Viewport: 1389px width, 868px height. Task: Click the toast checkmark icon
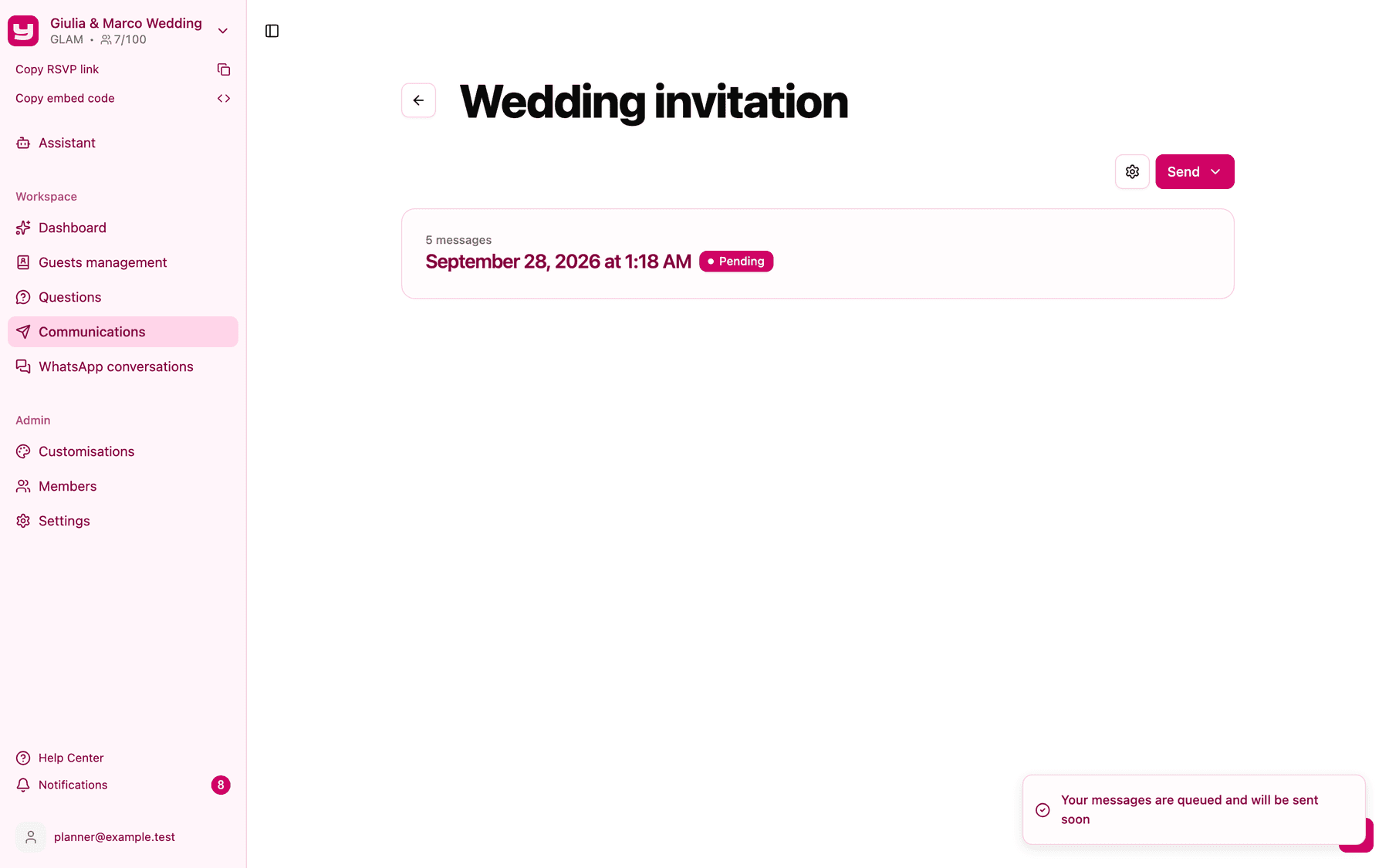pyautogui.click(x=1043, y=810)
